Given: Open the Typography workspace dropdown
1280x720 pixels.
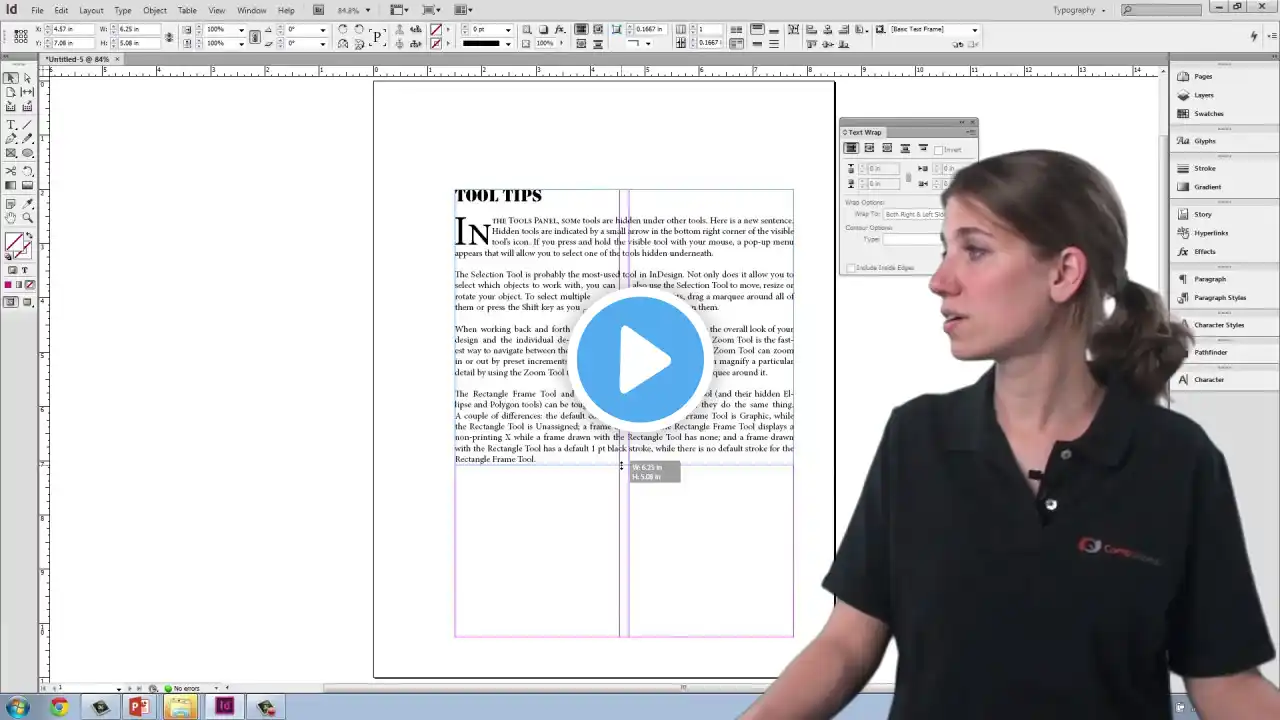Looking at the screenshot, I should click(x=1080, y=10).
